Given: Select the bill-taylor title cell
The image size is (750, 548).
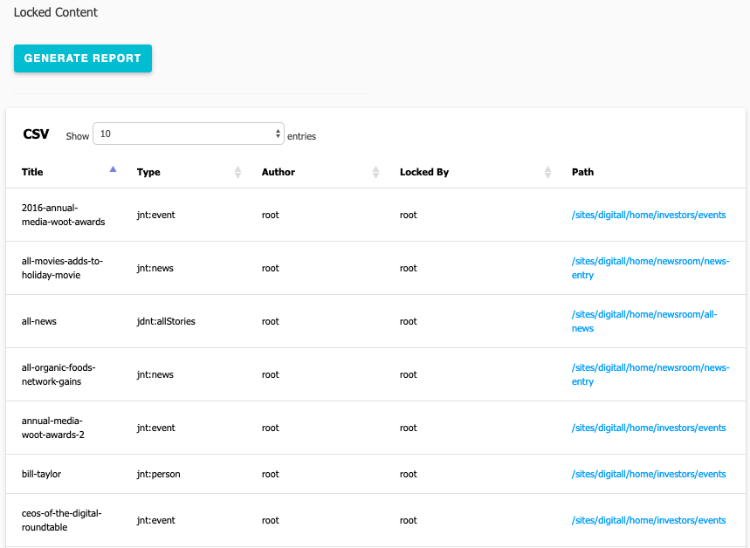Looking at the screenshot, I should coord(41,474).
